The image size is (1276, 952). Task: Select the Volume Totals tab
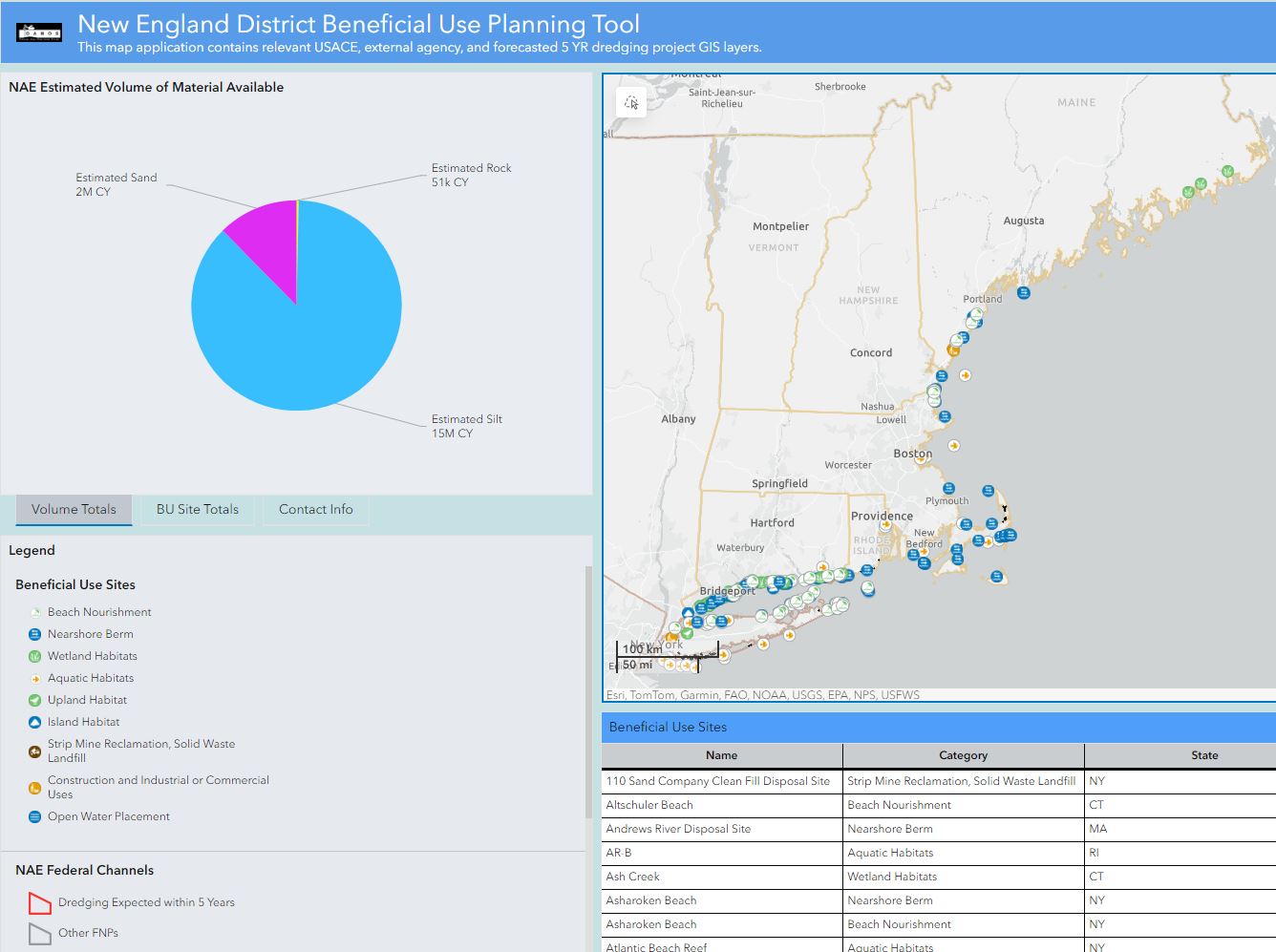click(74, 510)
